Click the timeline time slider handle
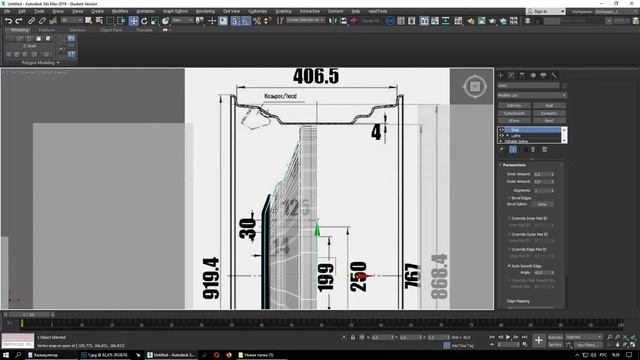 point(29,315)
